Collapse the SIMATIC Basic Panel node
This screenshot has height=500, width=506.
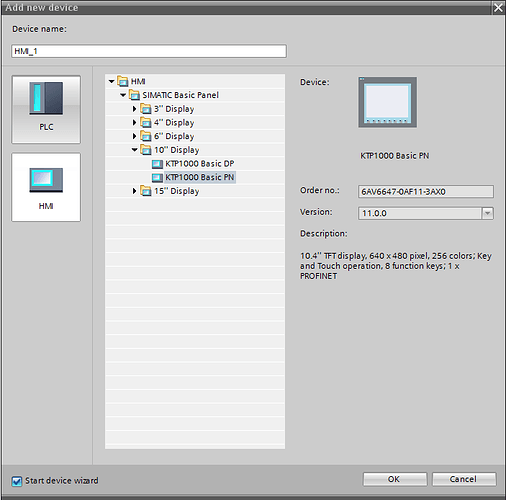point(123,95)
